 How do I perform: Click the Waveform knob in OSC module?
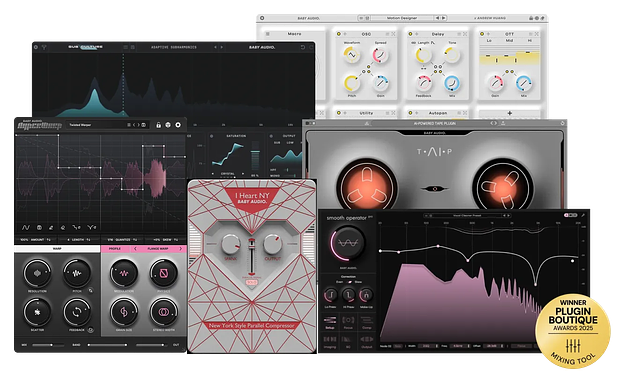pos(351,55)
